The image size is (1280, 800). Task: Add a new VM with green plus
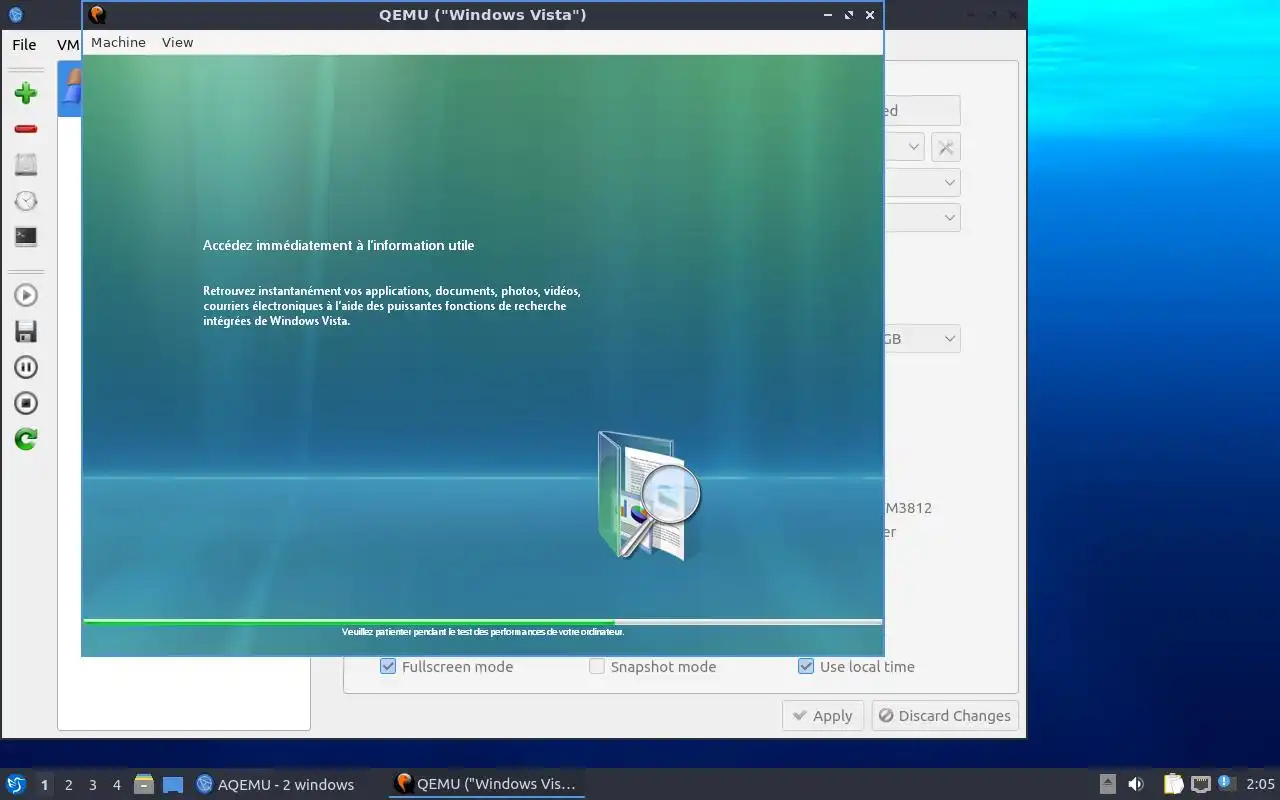pyautogui.click(x=26, y=93)
